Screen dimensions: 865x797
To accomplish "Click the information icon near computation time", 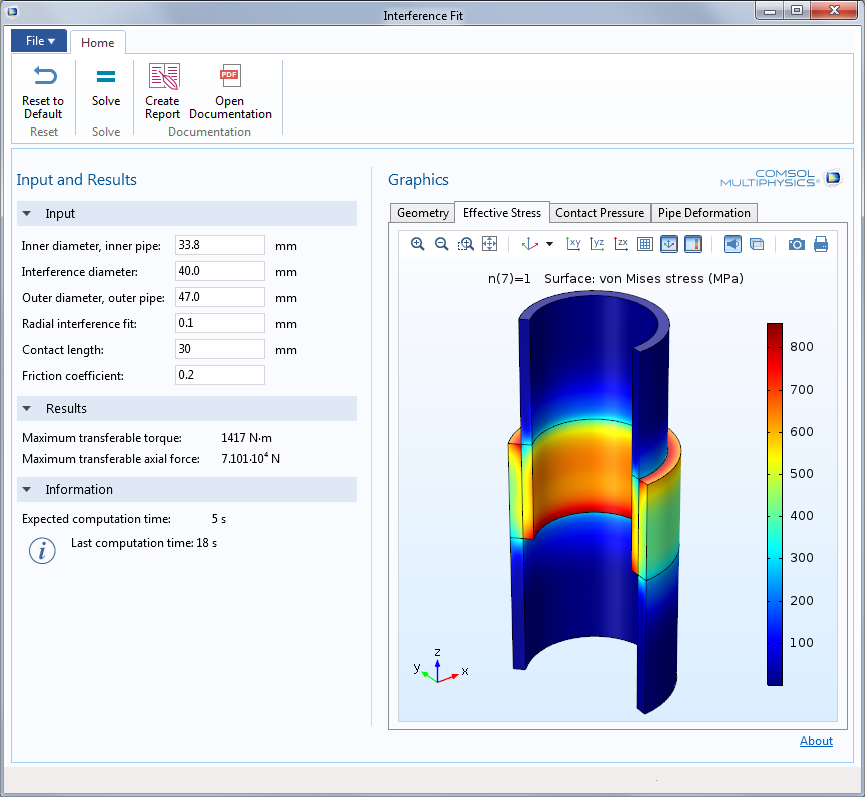I will point(42,550).
